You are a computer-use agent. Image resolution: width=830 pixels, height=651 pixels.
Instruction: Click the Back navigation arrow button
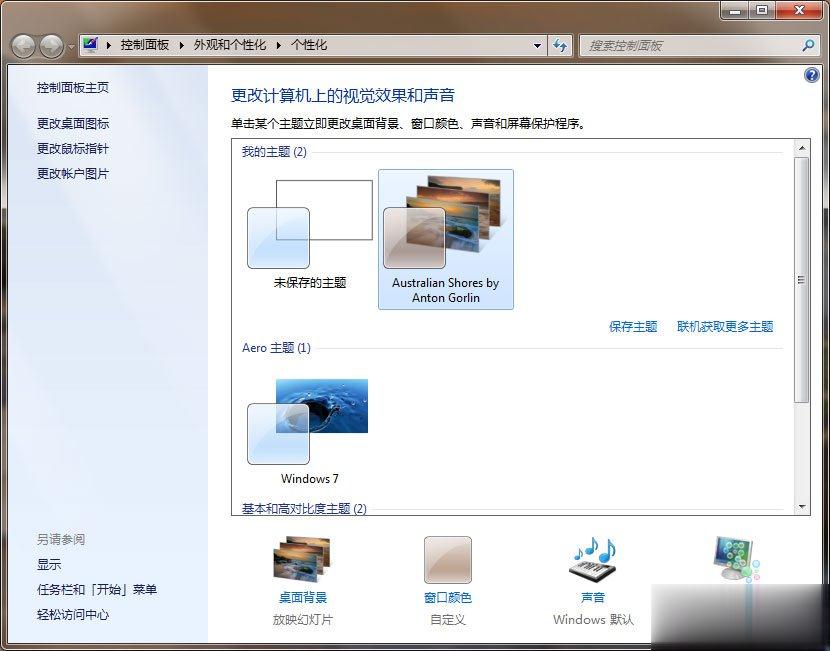[x=23, y=46]
